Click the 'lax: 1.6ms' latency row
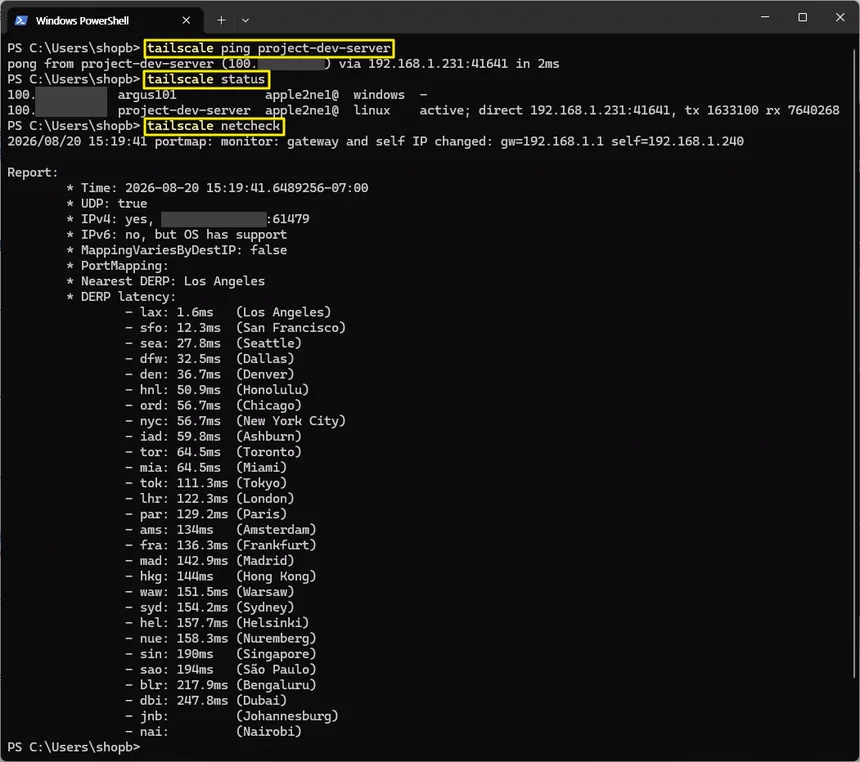The width and height of the screenshot is (860, 762). [x=228, y=313]
